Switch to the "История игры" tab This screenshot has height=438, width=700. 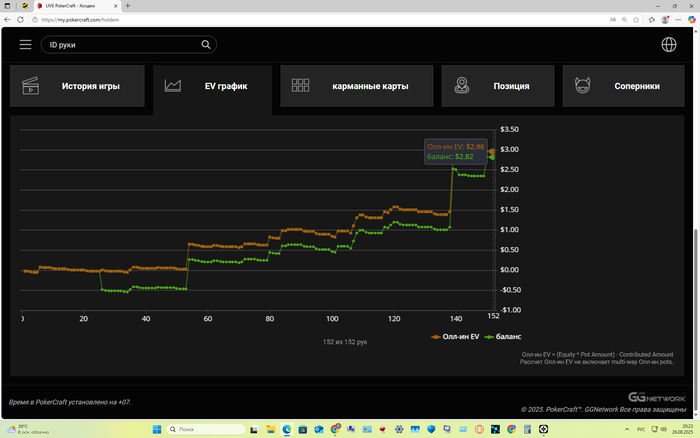tap(77, 86)
